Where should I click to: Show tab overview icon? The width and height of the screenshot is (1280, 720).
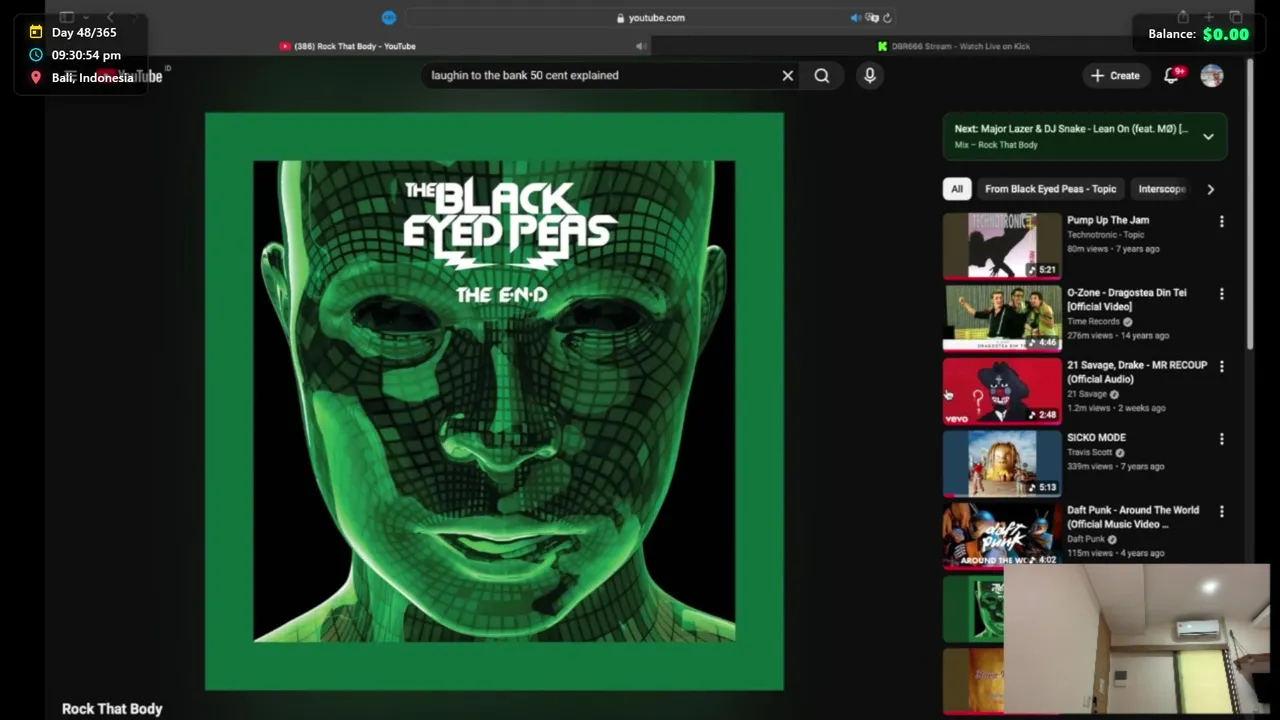(1236, 17)
